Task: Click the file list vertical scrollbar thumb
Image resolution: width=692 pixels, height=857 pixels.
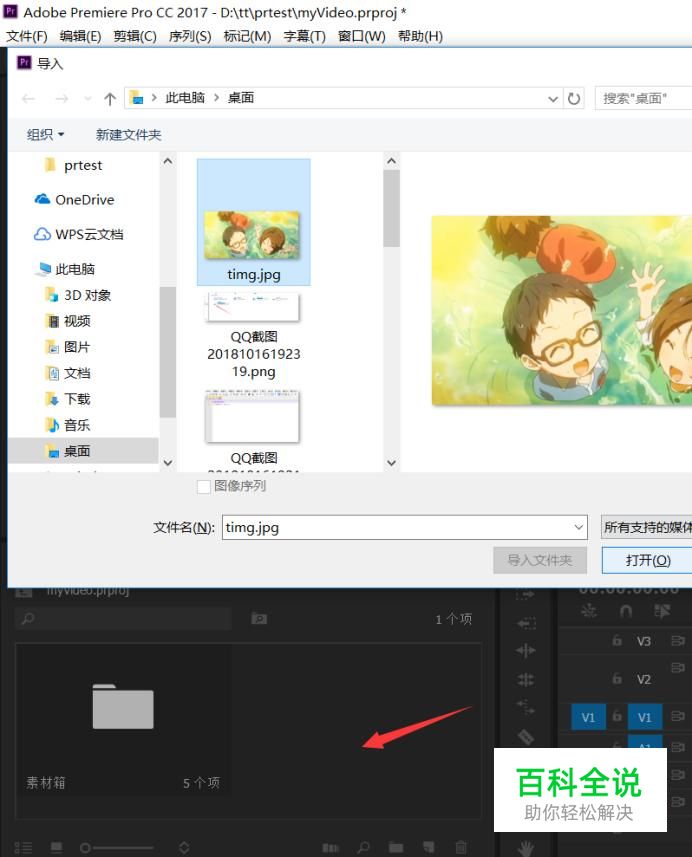Action: (391, 209)
